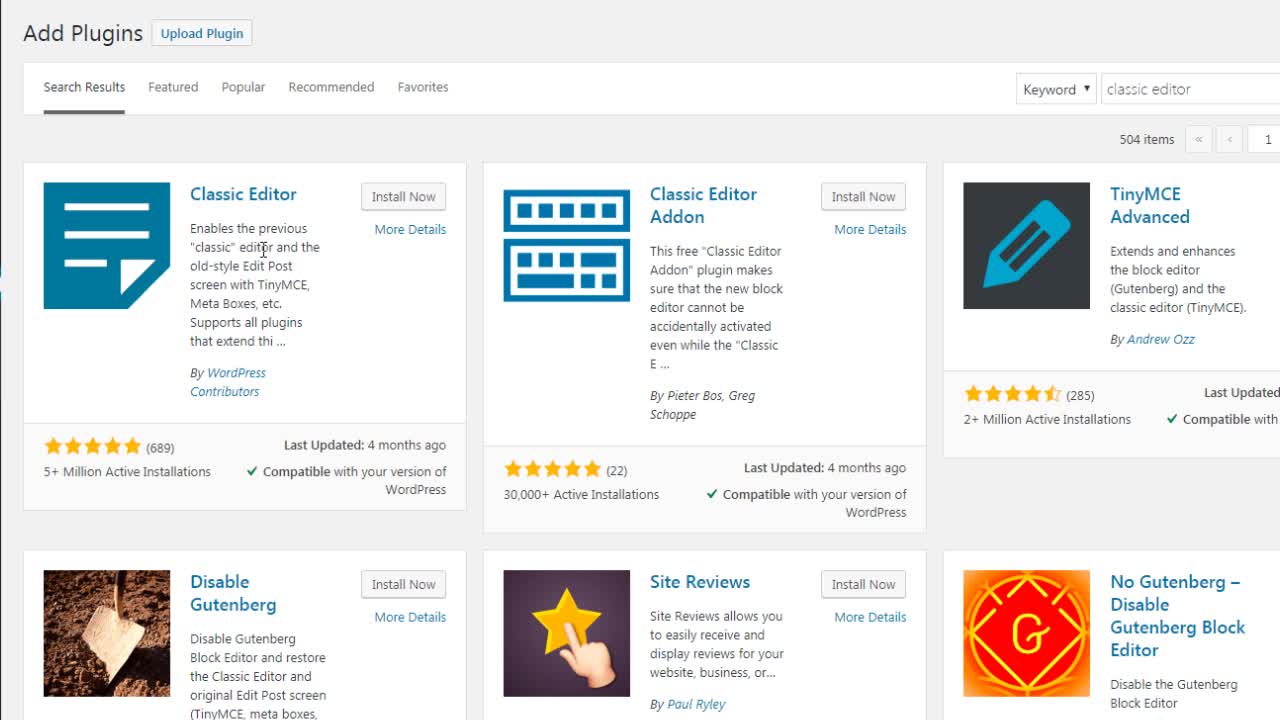The image size is (1280, 720).
Task: Click the Disable Gutenberg shovel thumbnail
Action: 107,633
